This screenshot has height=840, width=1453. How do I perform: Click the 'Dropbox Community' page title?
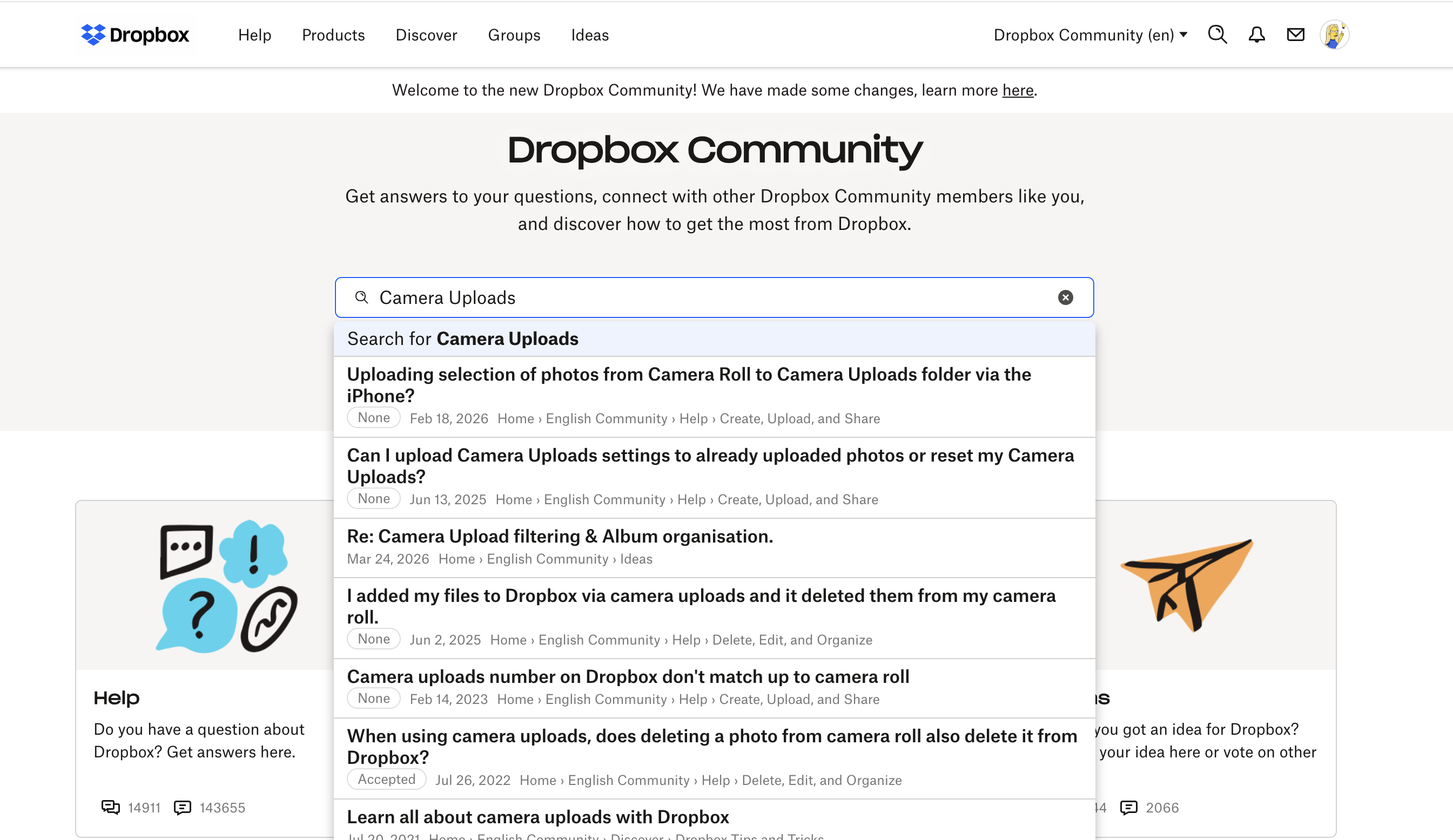pos(715,151)
